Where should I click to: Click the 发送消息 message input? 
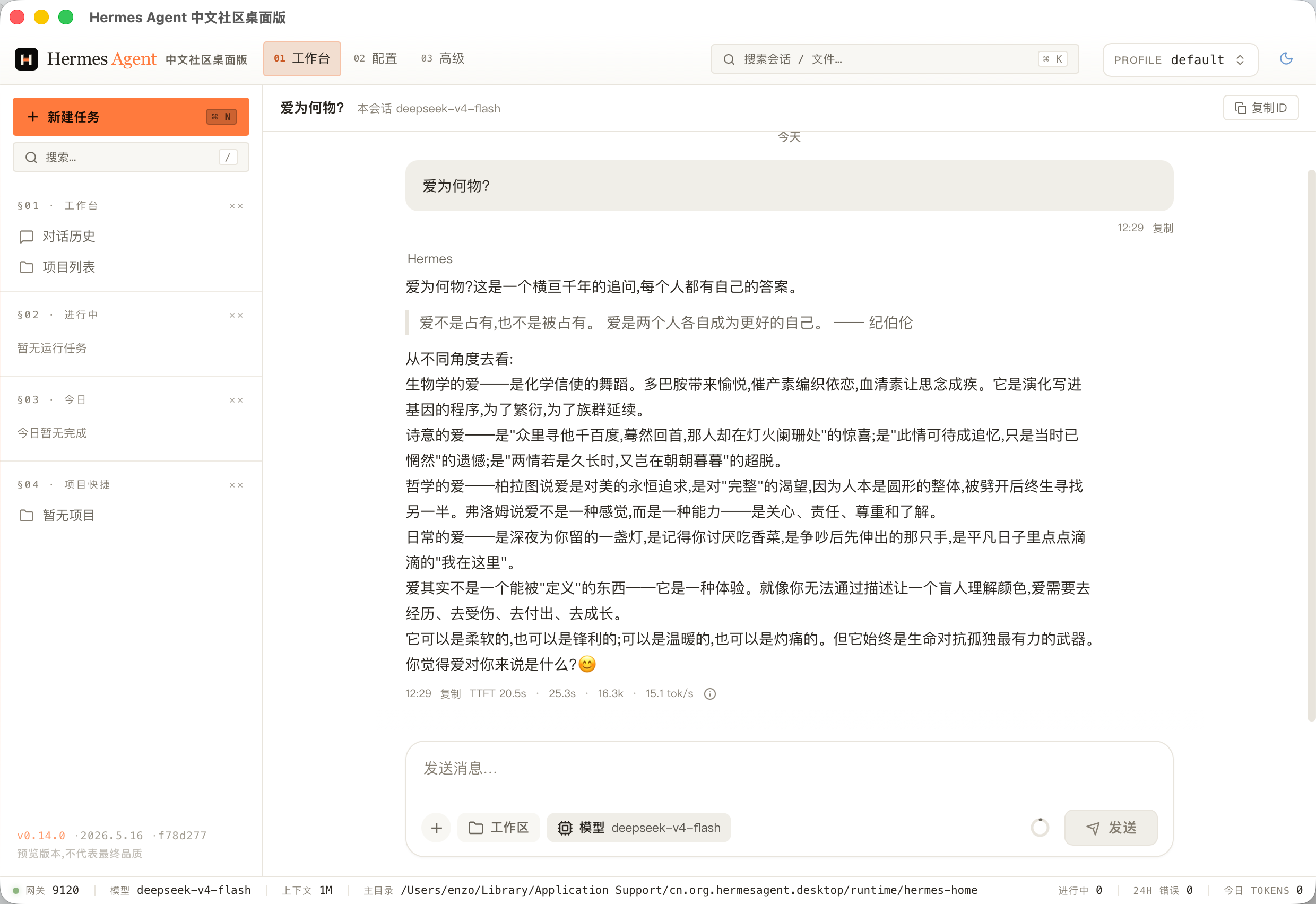pos(789,769)
